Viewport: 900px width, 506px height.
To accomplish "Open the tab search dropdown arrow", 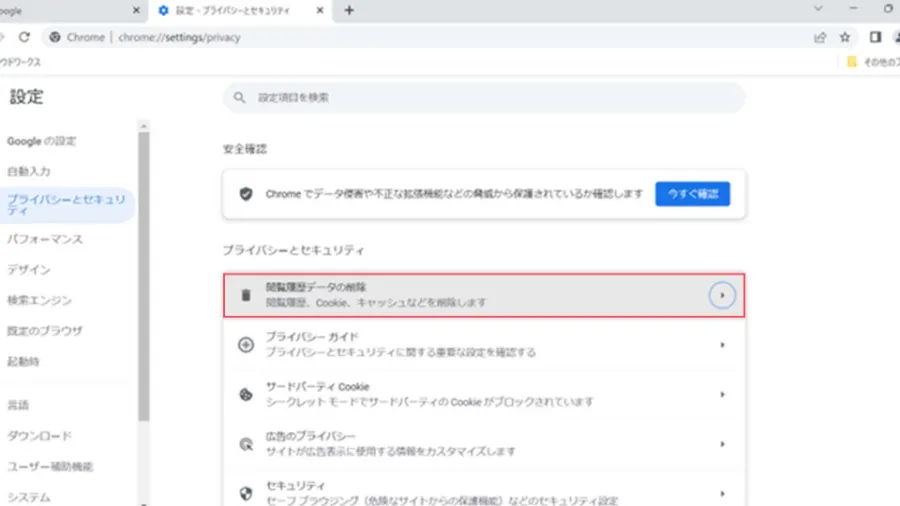I will [818, 9].
